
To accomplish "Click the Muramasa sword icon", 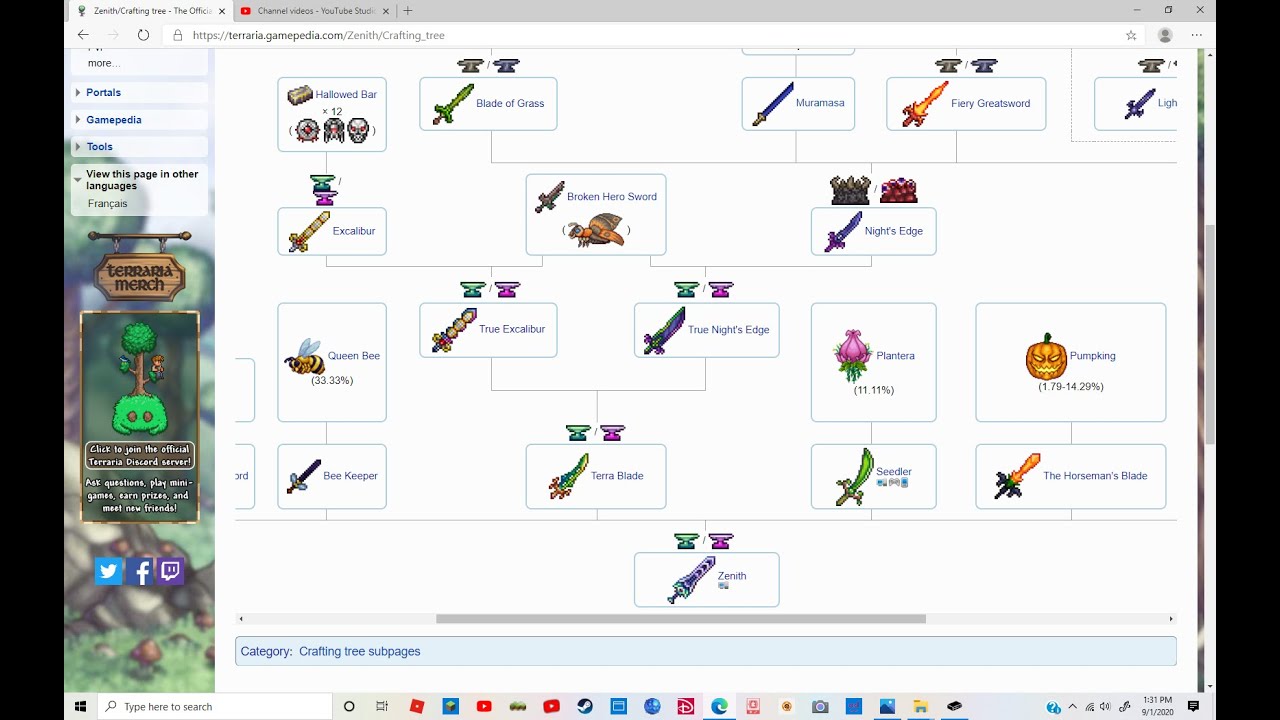I will pyautogui.click(x=772, y=104).
